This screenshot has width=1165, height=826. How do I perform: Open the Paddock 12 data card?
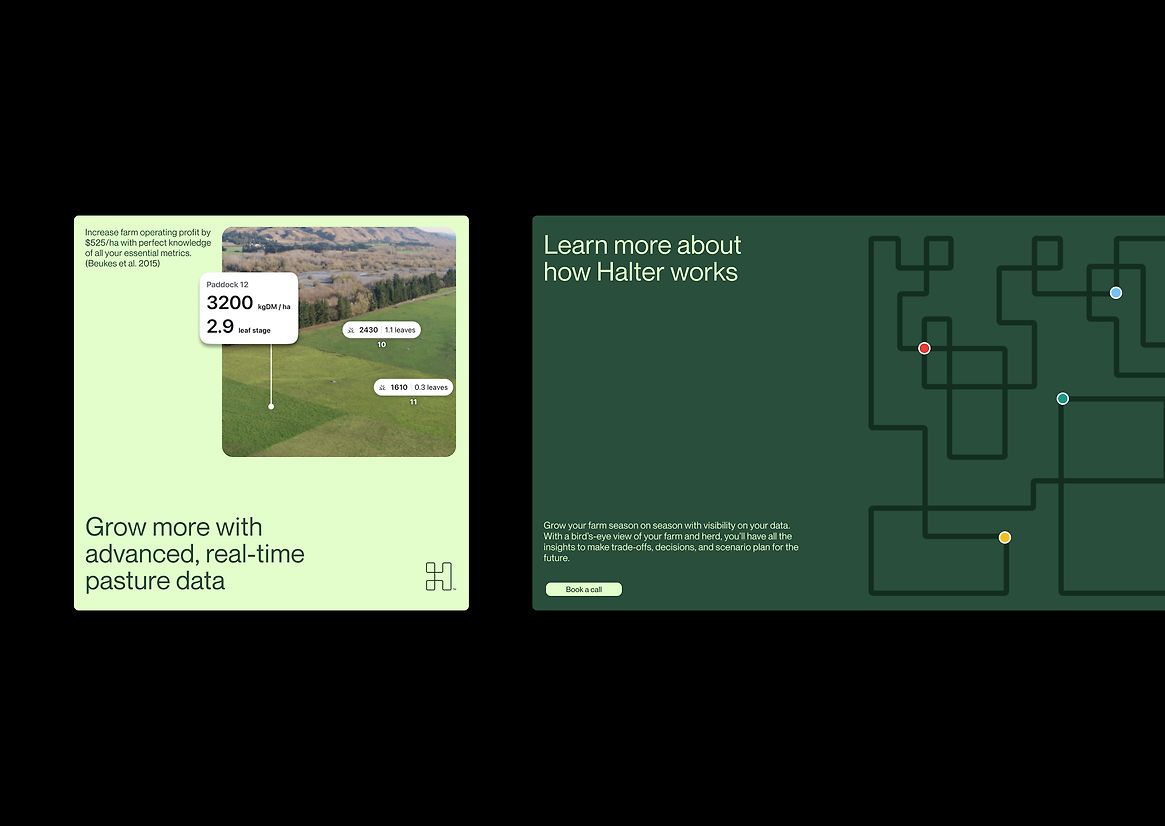249,308
